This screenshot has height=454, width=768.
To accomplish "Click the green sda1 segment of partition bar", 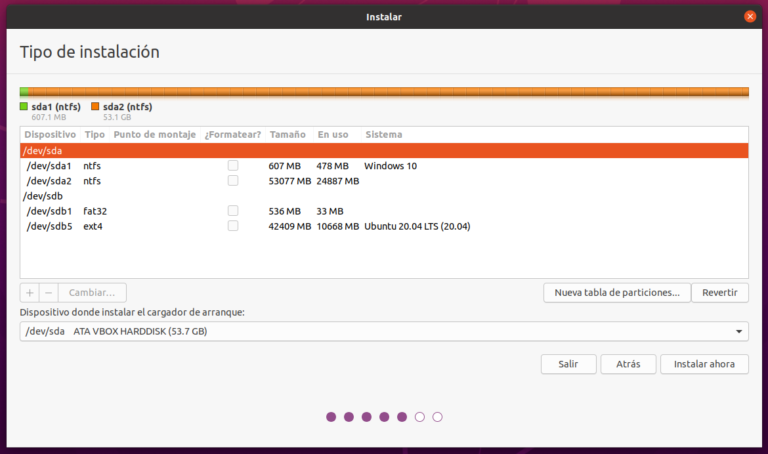I will 24,92.
